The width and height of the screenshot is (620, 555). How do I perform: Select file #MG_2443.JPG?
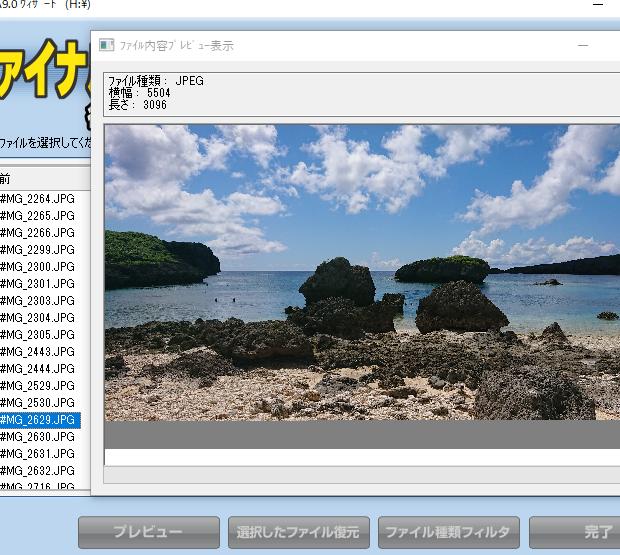(38, 351)
